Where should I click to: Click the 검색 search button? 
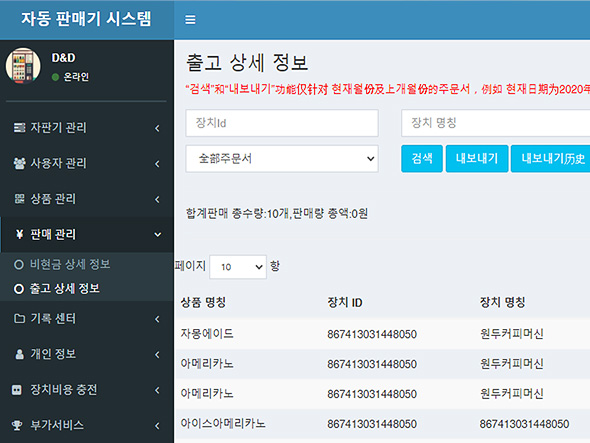(x=422, y=159)
